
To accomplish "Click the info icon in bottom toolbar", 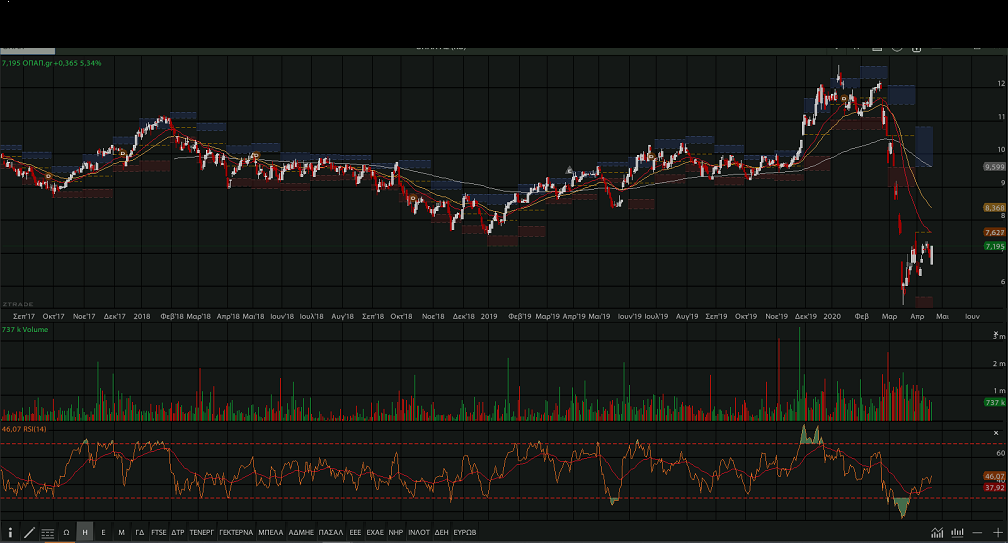I will (10, 532).
